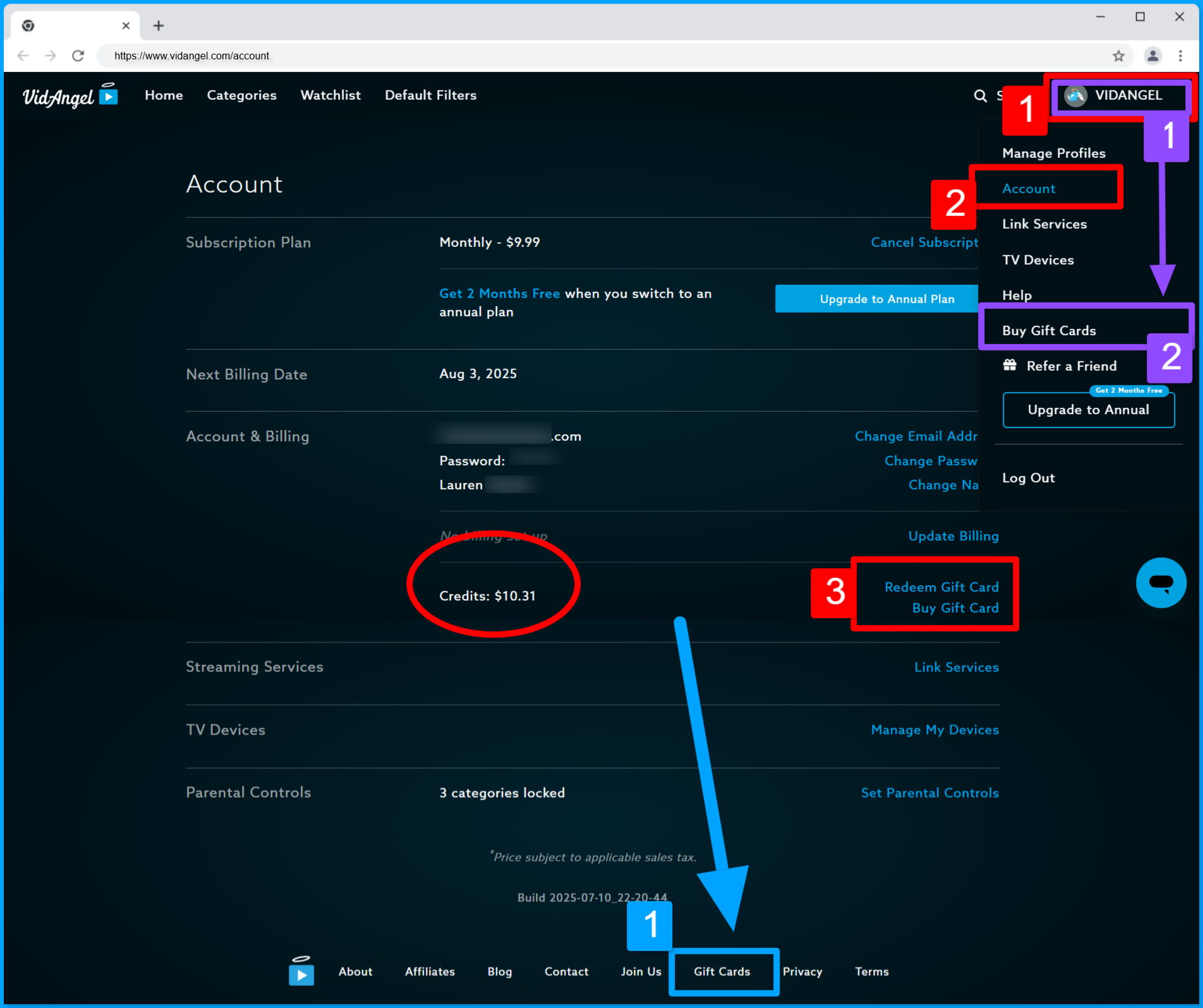Click the VidAngel logo in top navigation

[x=70, y=95]
